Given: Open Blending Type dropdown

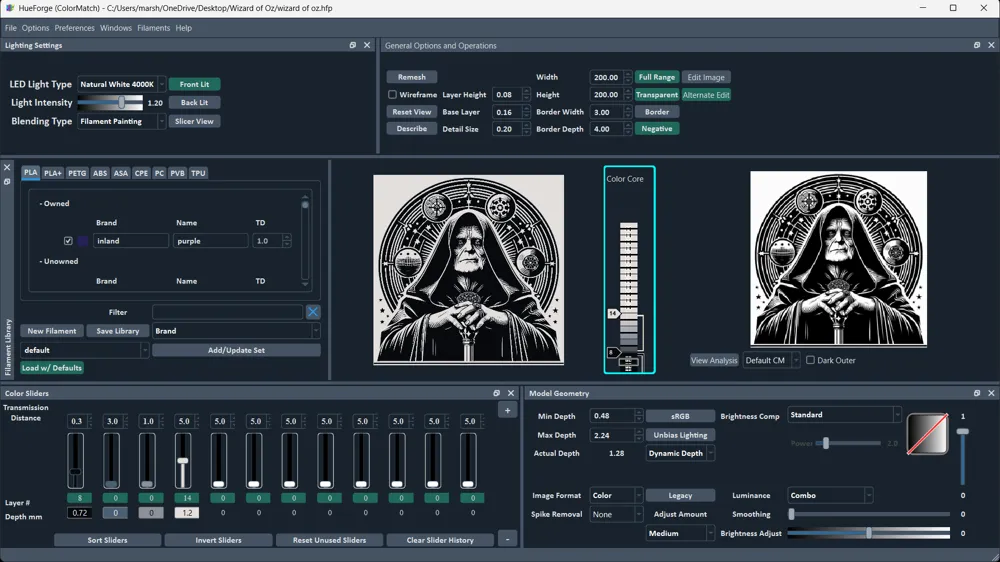Looking at the screenshot, I should [121, 121].
